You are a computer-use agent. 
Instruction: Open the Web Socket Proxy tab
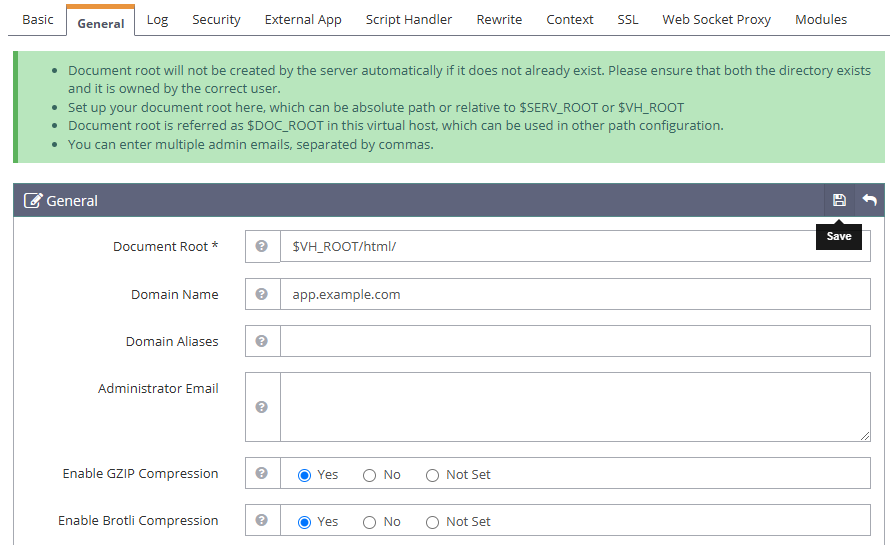[x=716, y=20]
